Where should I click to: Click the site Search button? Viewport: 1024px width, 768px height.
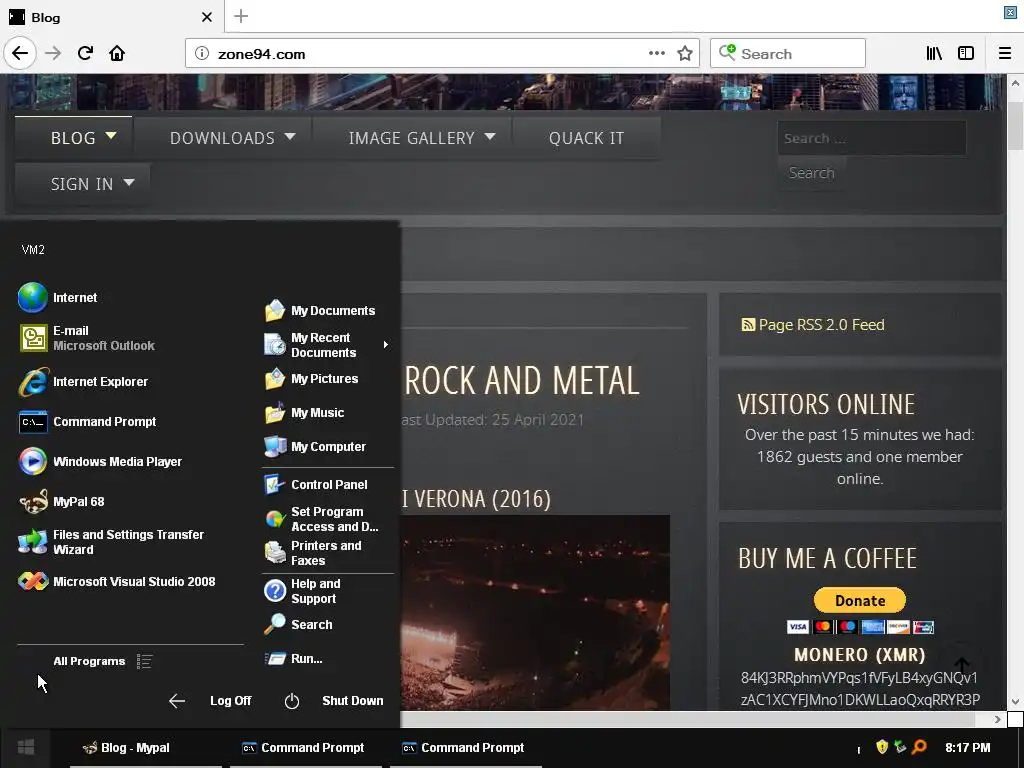click(811, 173)
